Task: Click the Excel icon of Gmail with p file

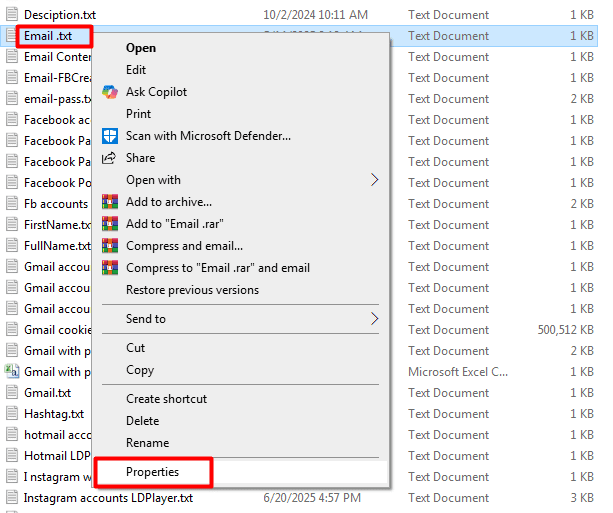Action: pyautogui.click(x=12, y=371)
